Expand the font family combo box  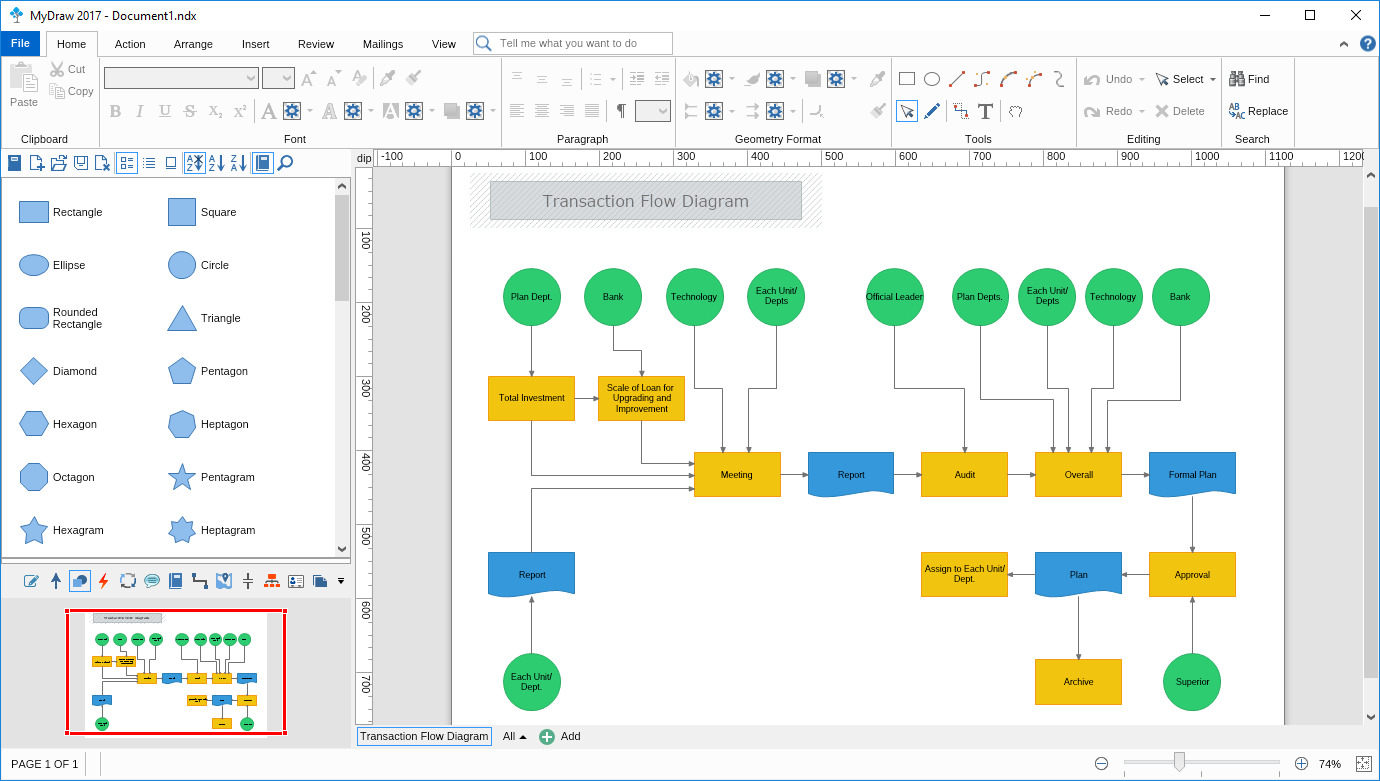click(250, 78)
